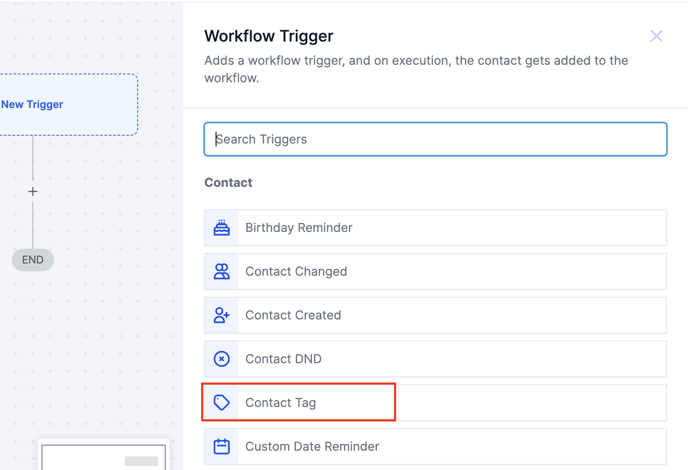
Task: Click the Contact Tag label icon
Action: tap(222, 403)
